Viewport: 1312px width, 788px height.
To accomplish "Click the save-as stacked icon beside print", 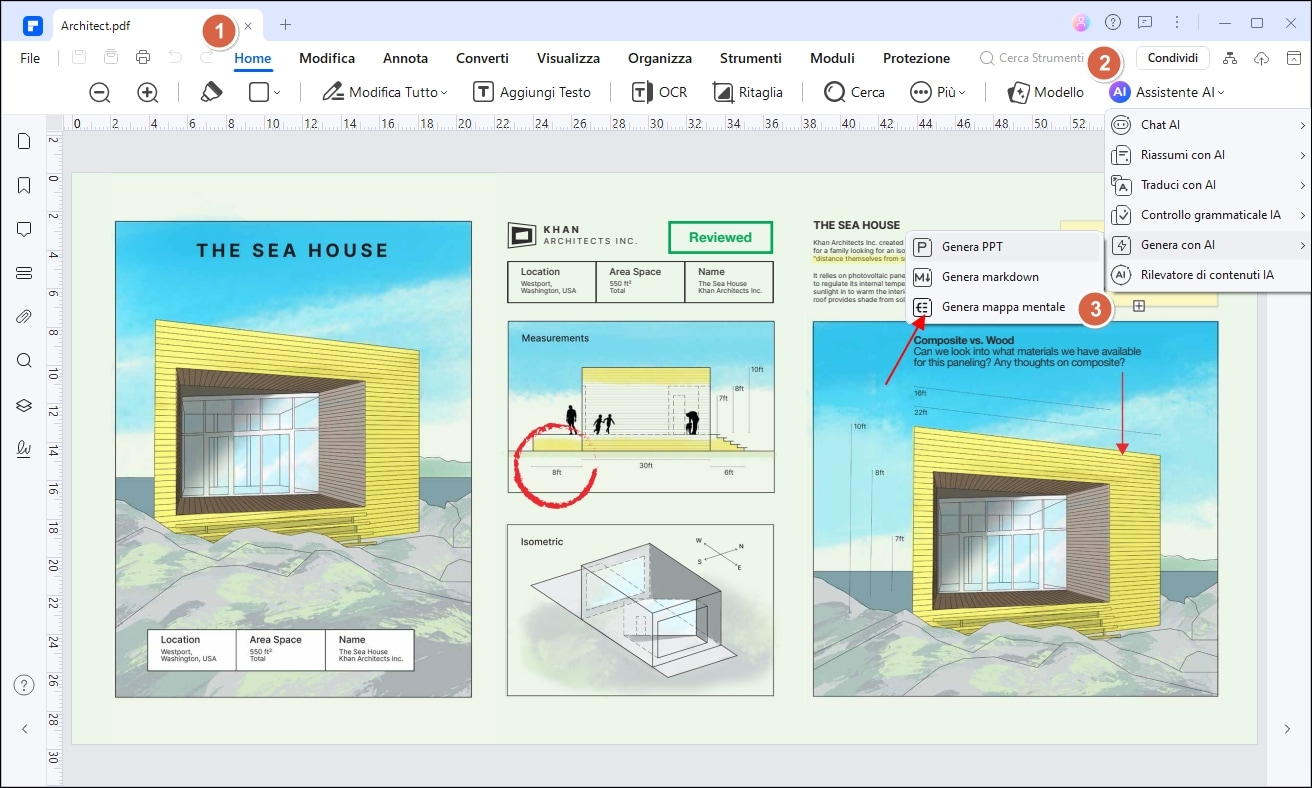I will 111,58.
